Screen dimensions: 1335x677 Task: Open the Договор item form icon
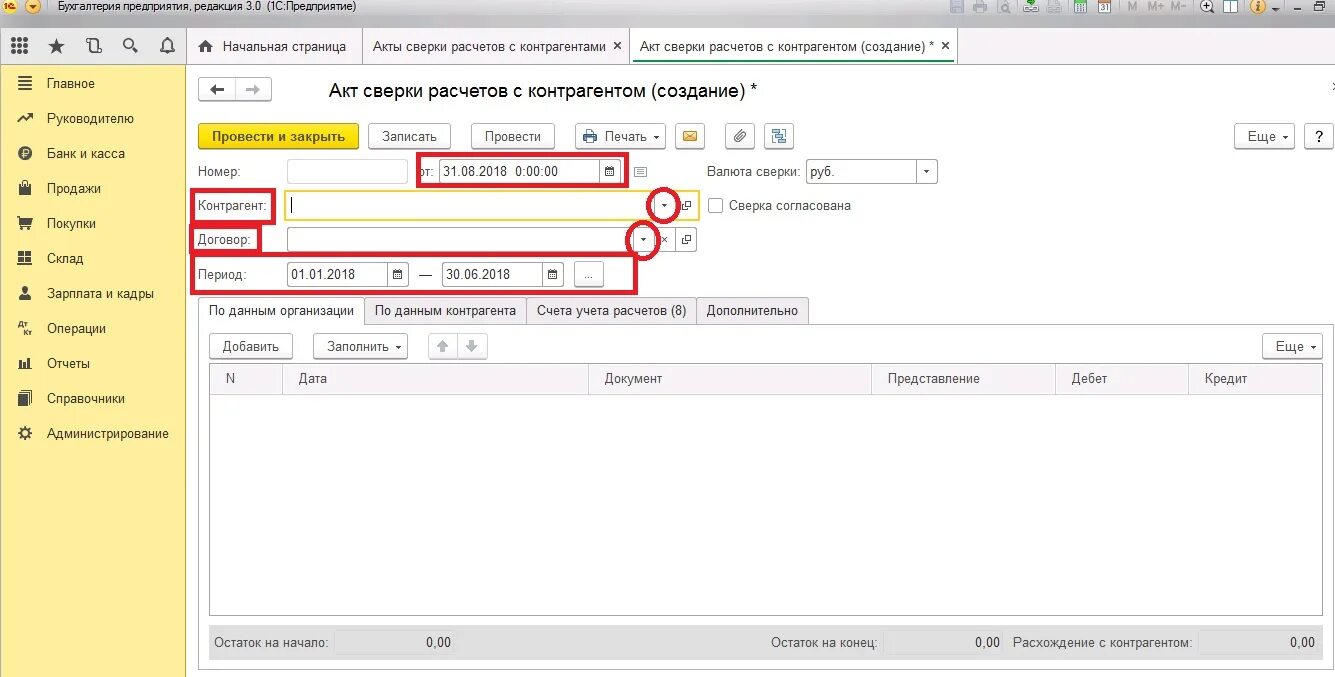tap(686, 240)
